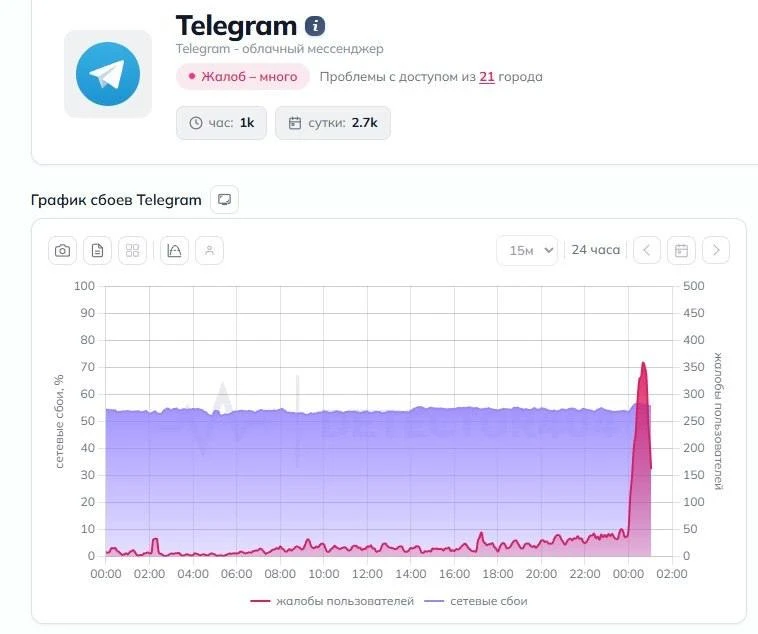The image size is (758, 634).
Task: Toggle the 'жалобы пользователей' legend series
Action: tap(332, 601)
